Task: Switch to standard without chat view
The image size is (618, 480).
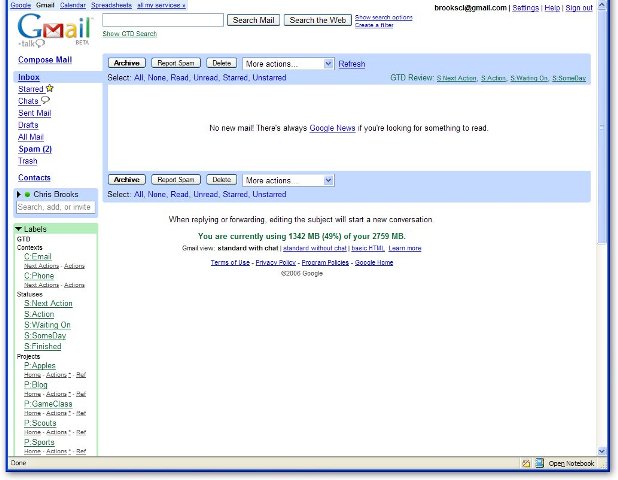Action: tap(315, 248)
